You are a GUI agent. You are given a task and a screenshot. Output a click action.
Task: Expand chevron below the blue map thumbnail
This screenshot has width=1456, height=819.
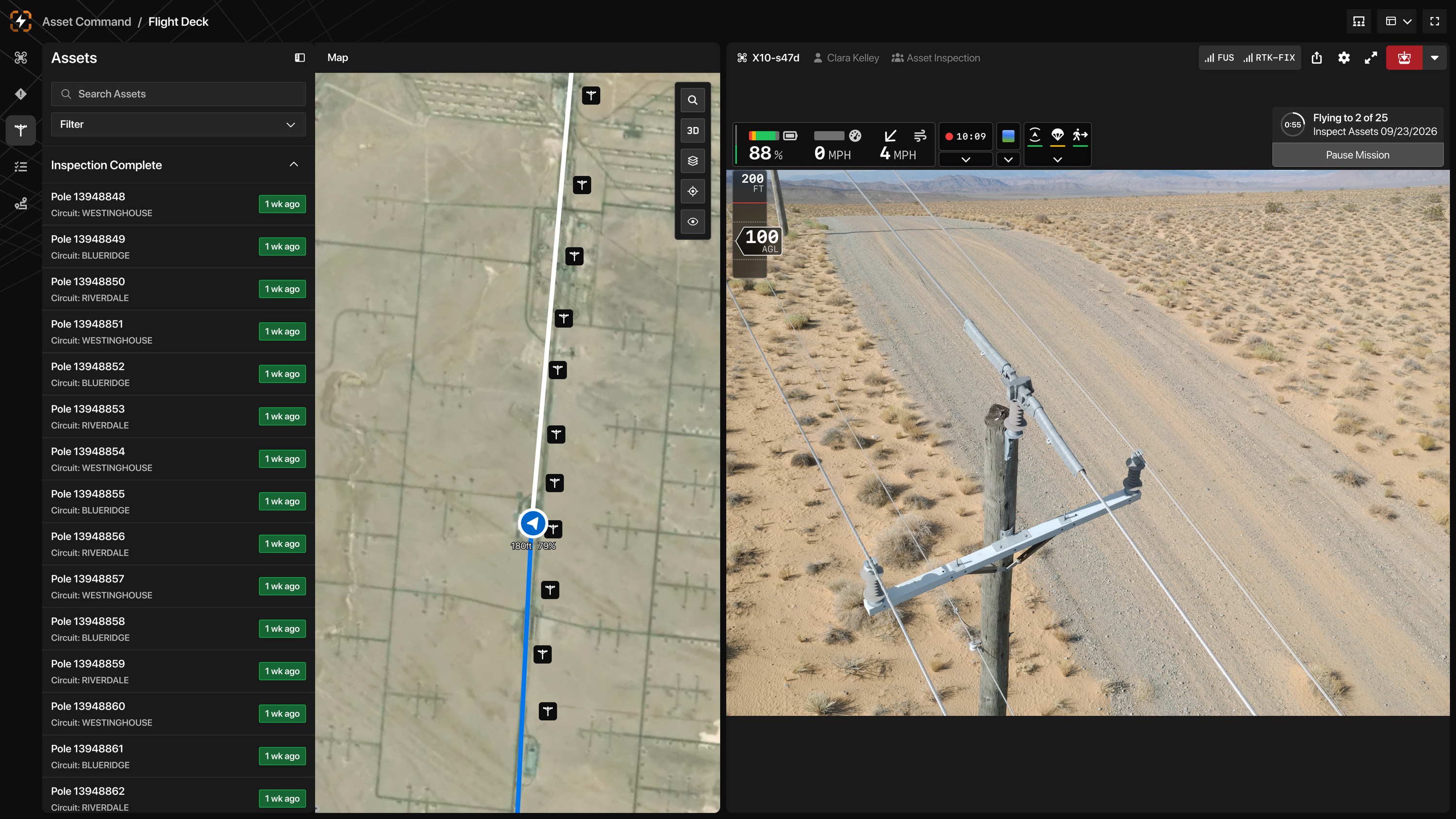(1008, 160)
